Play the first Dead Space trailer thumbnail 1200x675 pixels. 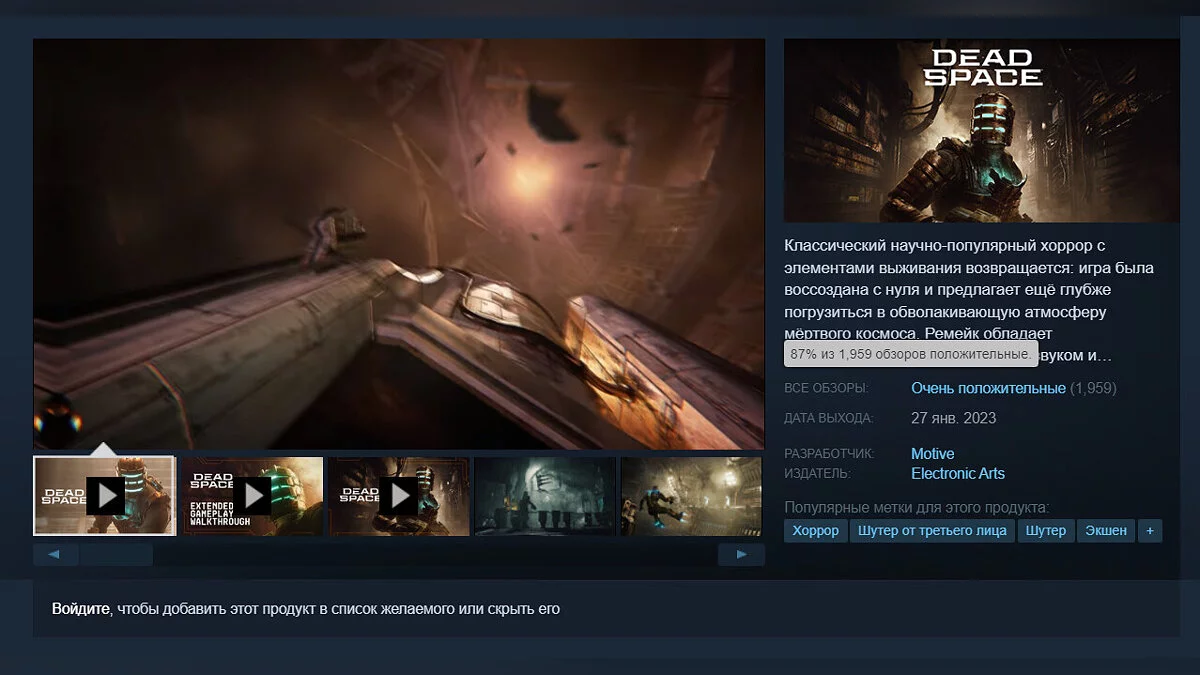pos(105,496)
